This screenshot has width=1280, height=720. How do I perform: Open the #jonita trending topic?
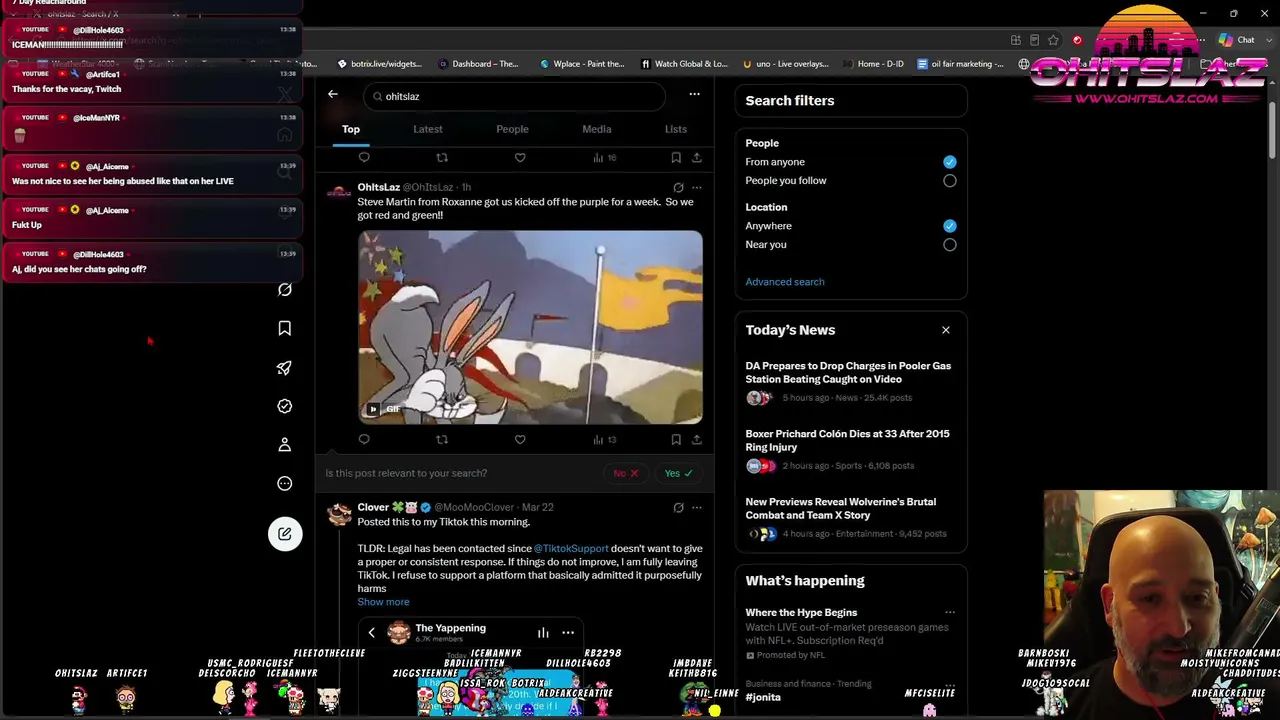(x=763, y=697)
